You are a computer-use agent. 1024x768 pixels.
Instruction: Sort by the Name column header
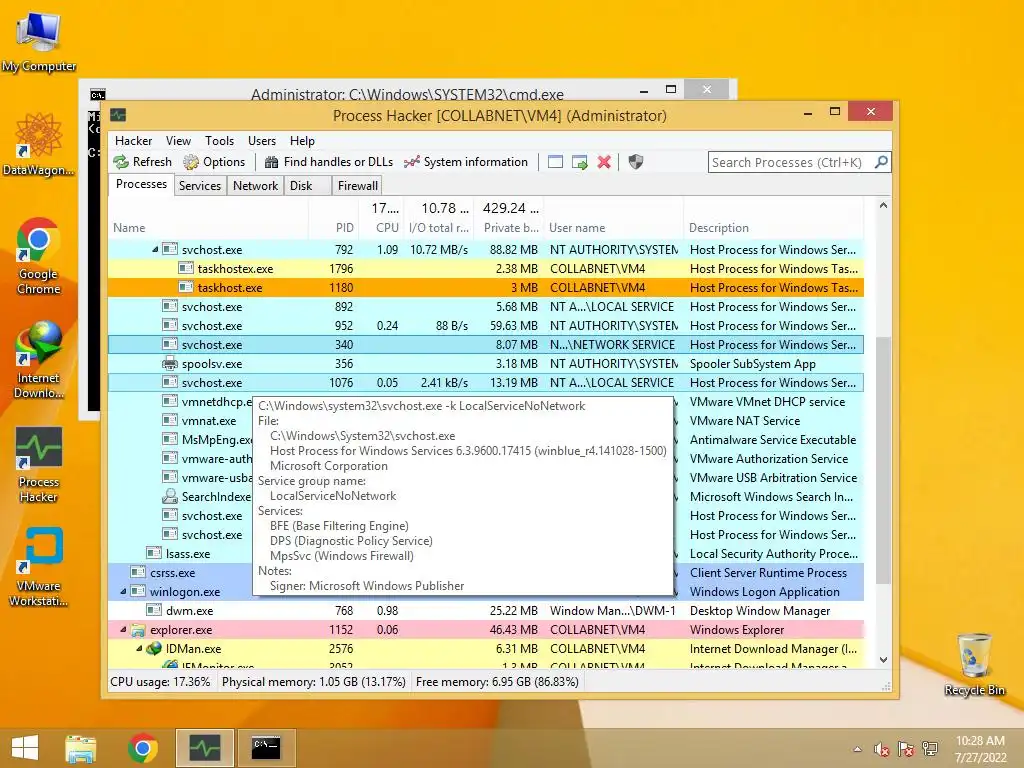click(208, 228)
